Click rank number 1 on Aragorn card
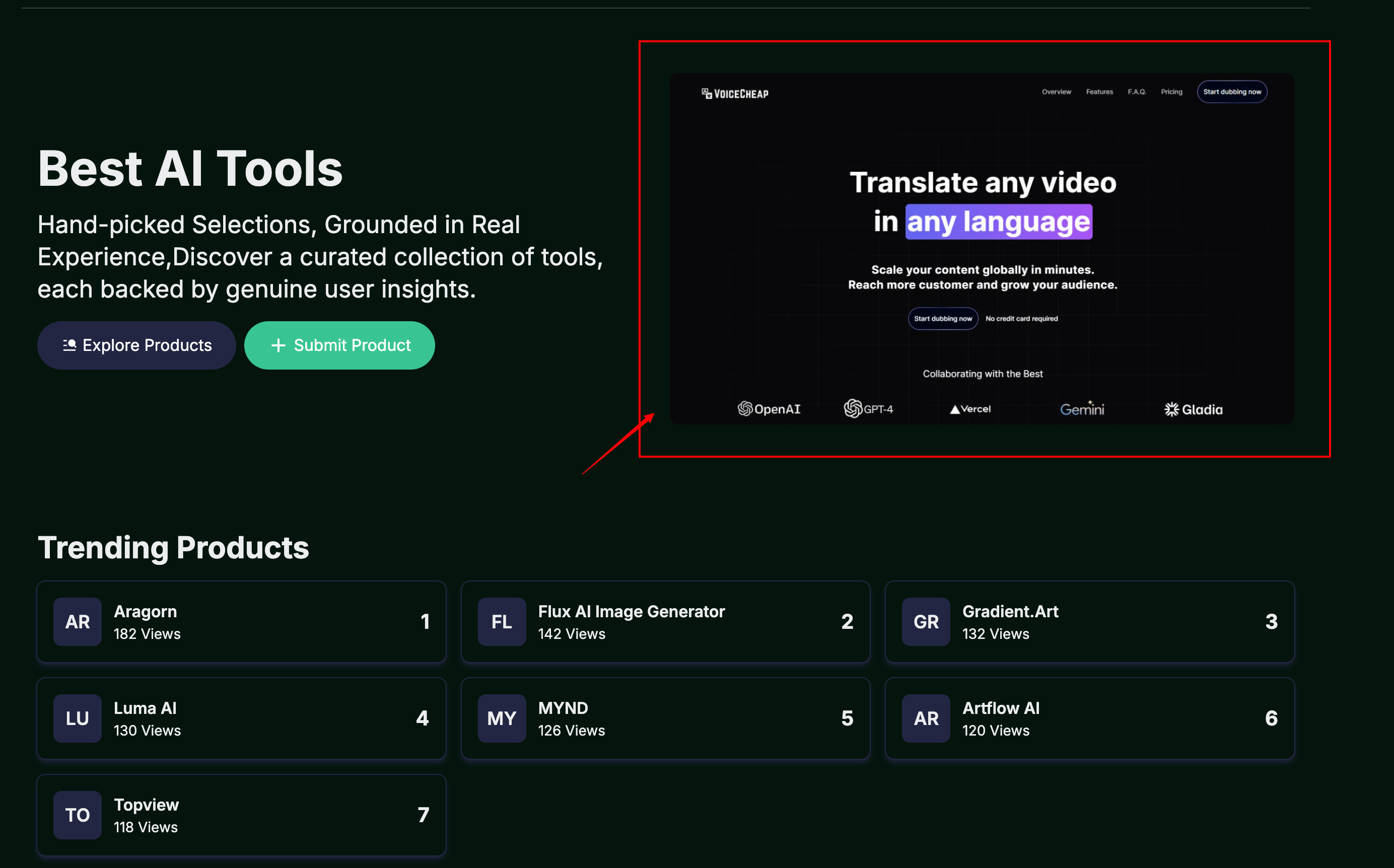The image size is (1394, 868). (425, 622)
